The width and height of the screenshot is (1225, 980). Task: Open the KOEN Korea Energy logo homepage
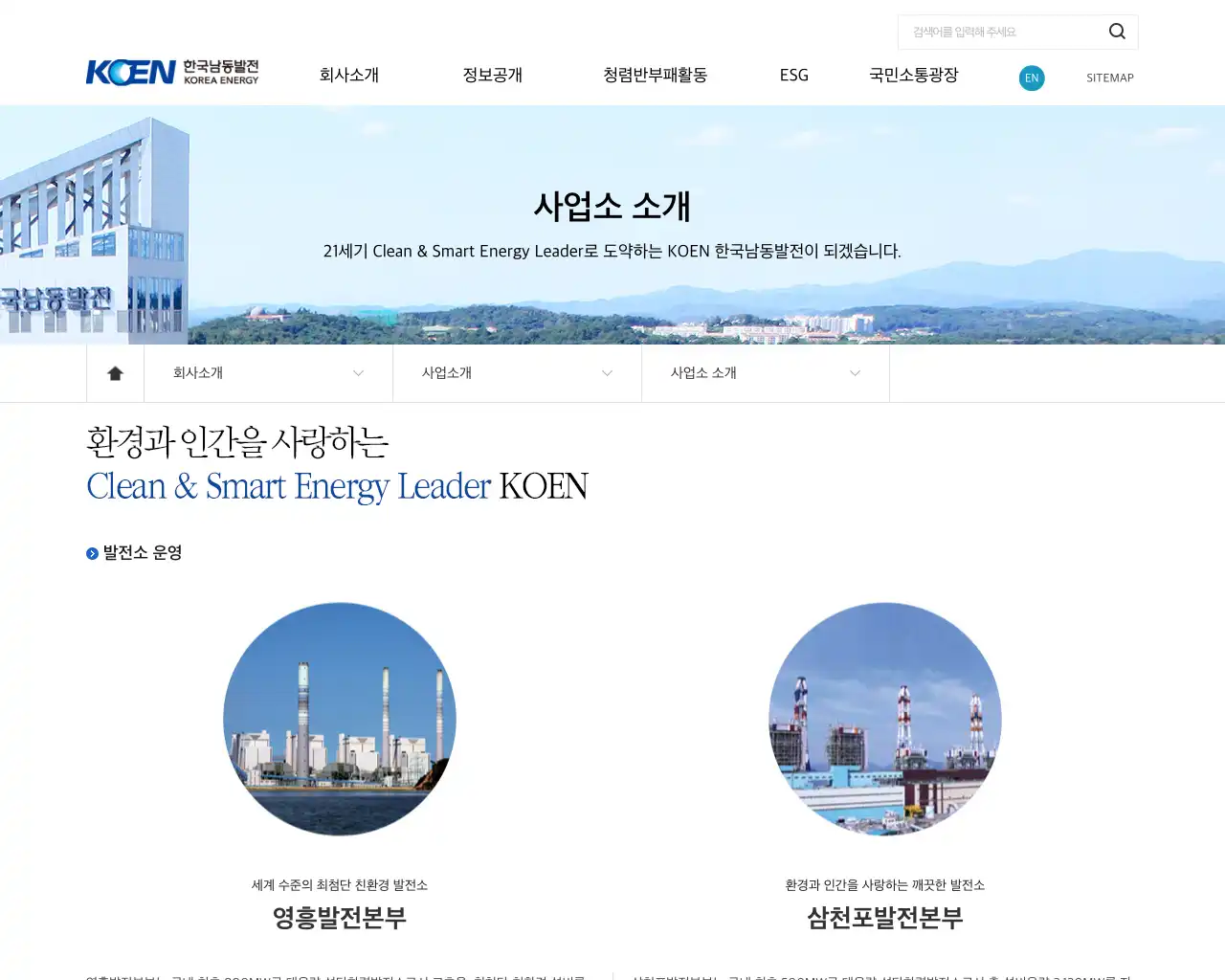[172, 73]
